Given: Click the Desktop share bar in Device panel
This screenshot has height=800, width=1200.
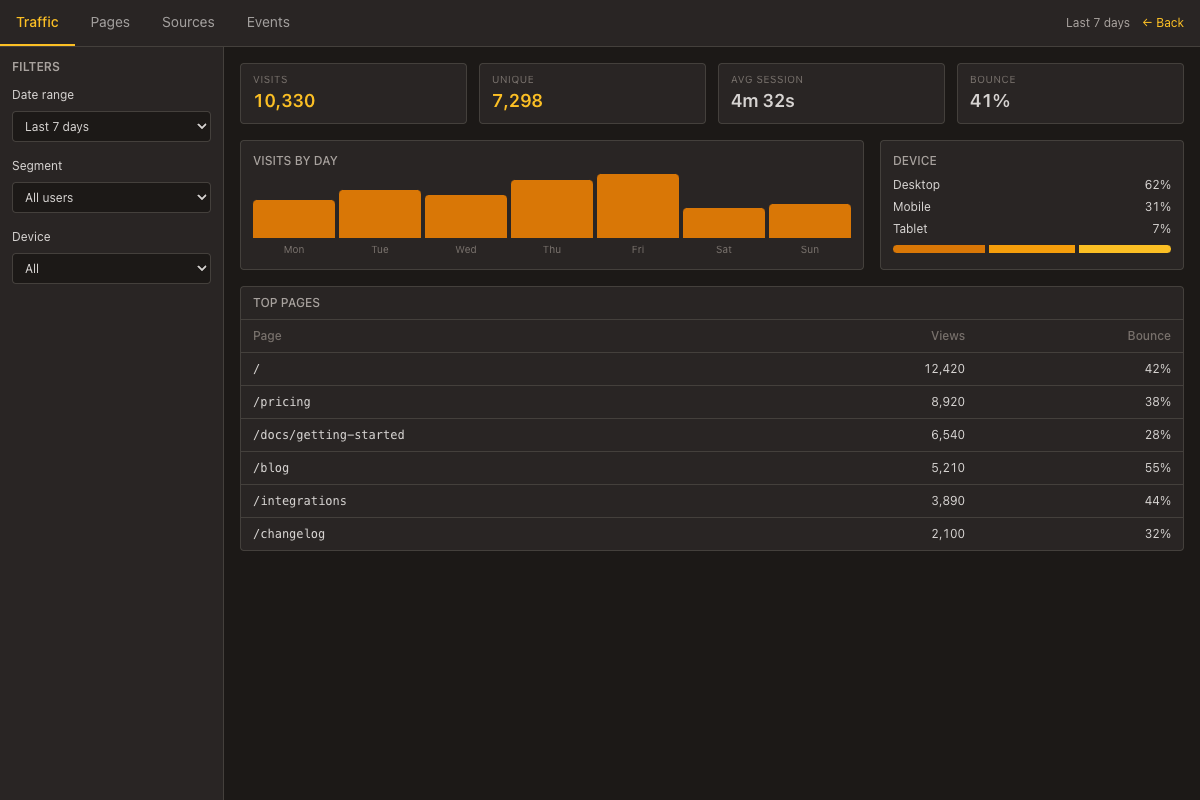Looking at the screenshot, I should (x=938, y=249).
